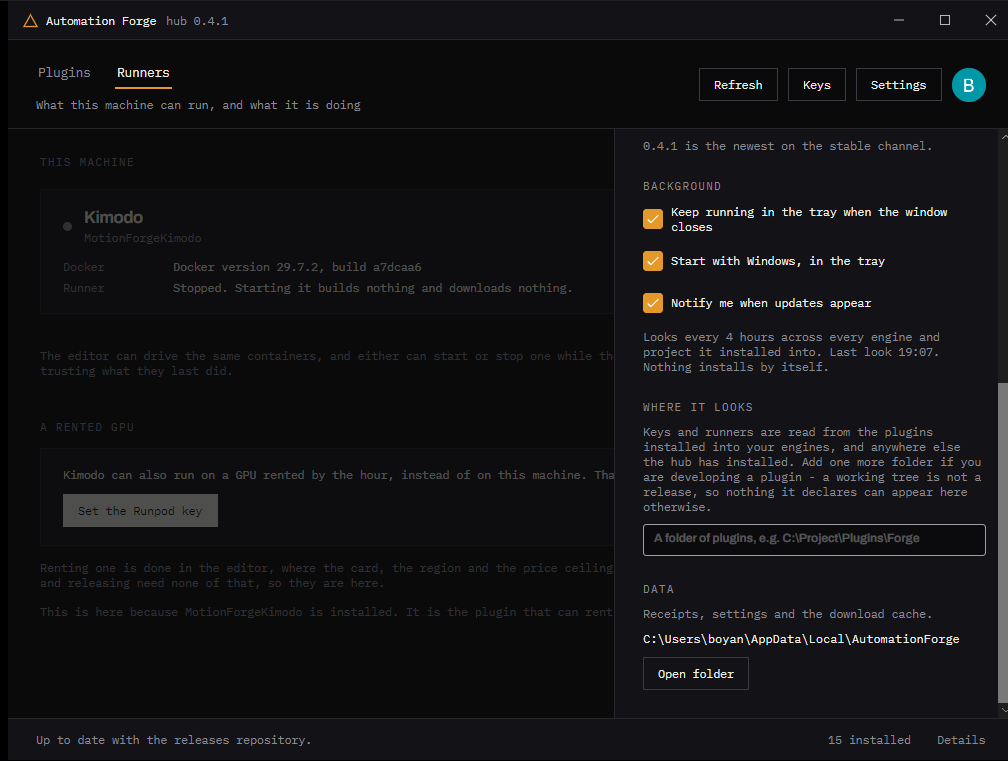This screenshot has width=1008, height=761.
Task: Toggle Notify me when updates appear
Action: [652, 303]
